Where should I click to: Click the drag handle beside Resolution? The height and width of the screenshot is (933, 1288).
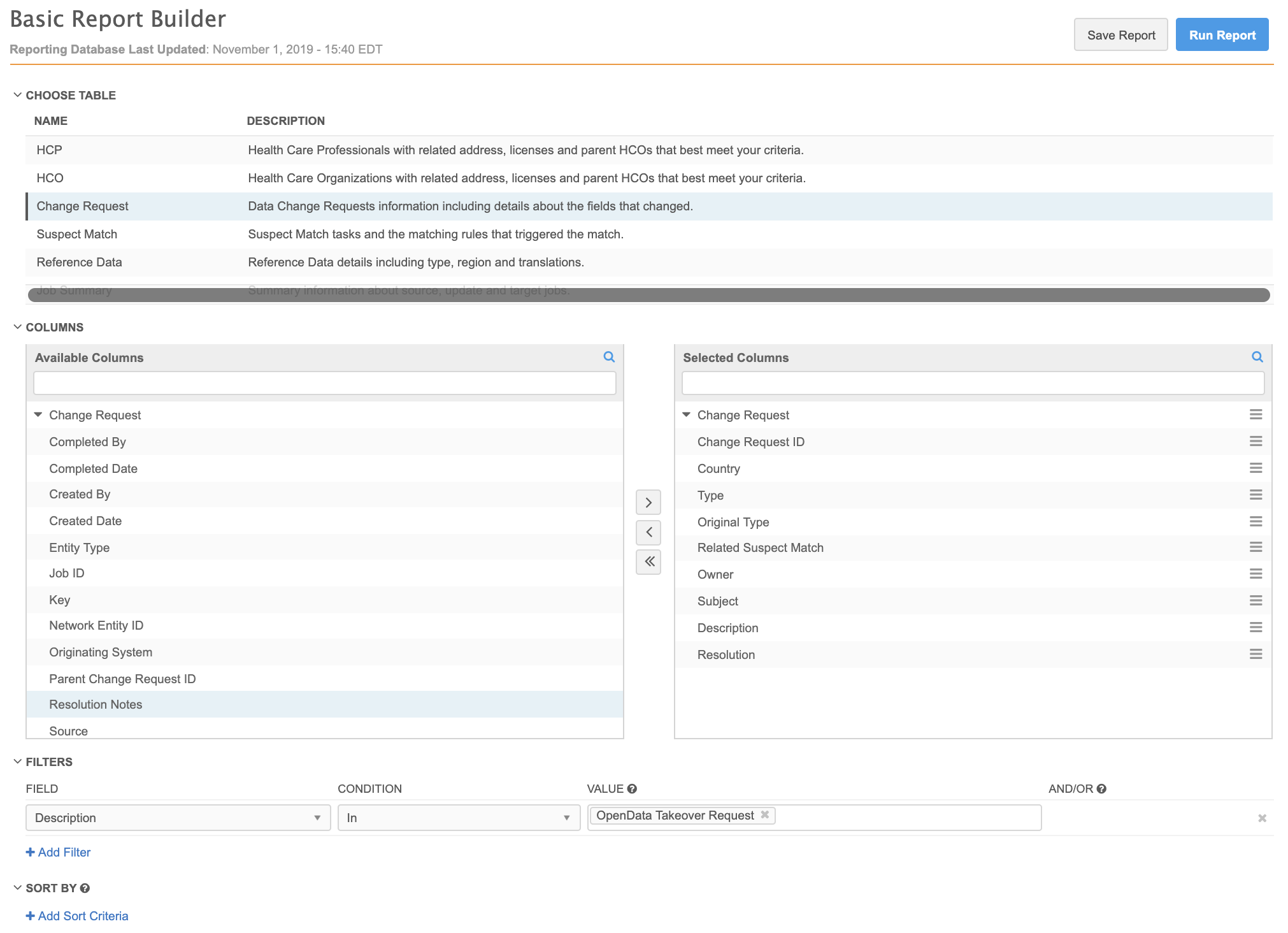[x=1256, y=655]
